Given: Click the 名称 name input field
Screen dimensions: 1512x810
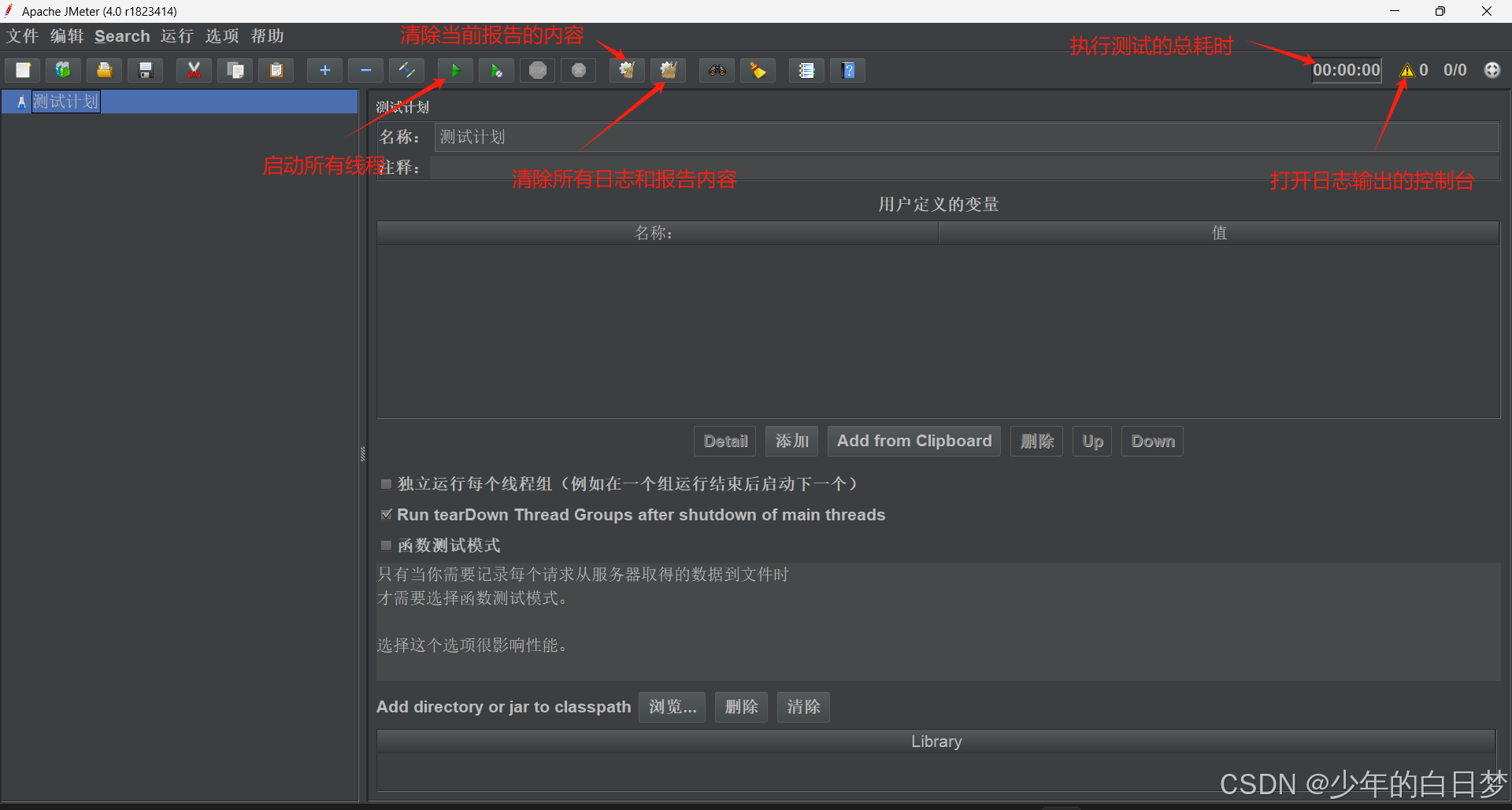Looking at the screenshot, I should pyautogui.click(x=966, y=137).
